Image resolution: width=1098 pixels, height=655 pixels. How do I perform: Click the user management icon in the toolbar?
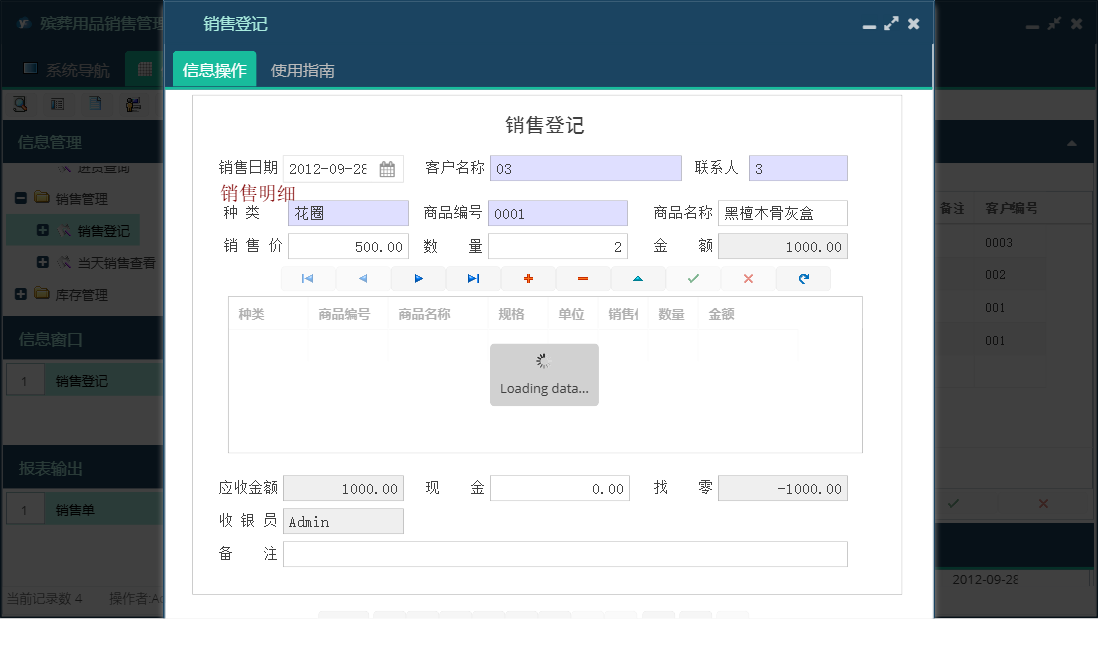pos(134,103)
